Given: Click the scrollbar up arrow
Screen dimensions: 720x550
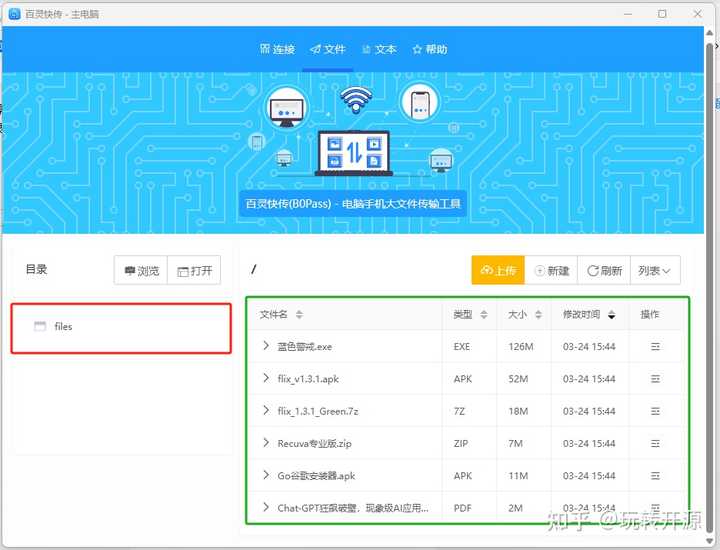Looking at the screenshot, I should point(710,34).
